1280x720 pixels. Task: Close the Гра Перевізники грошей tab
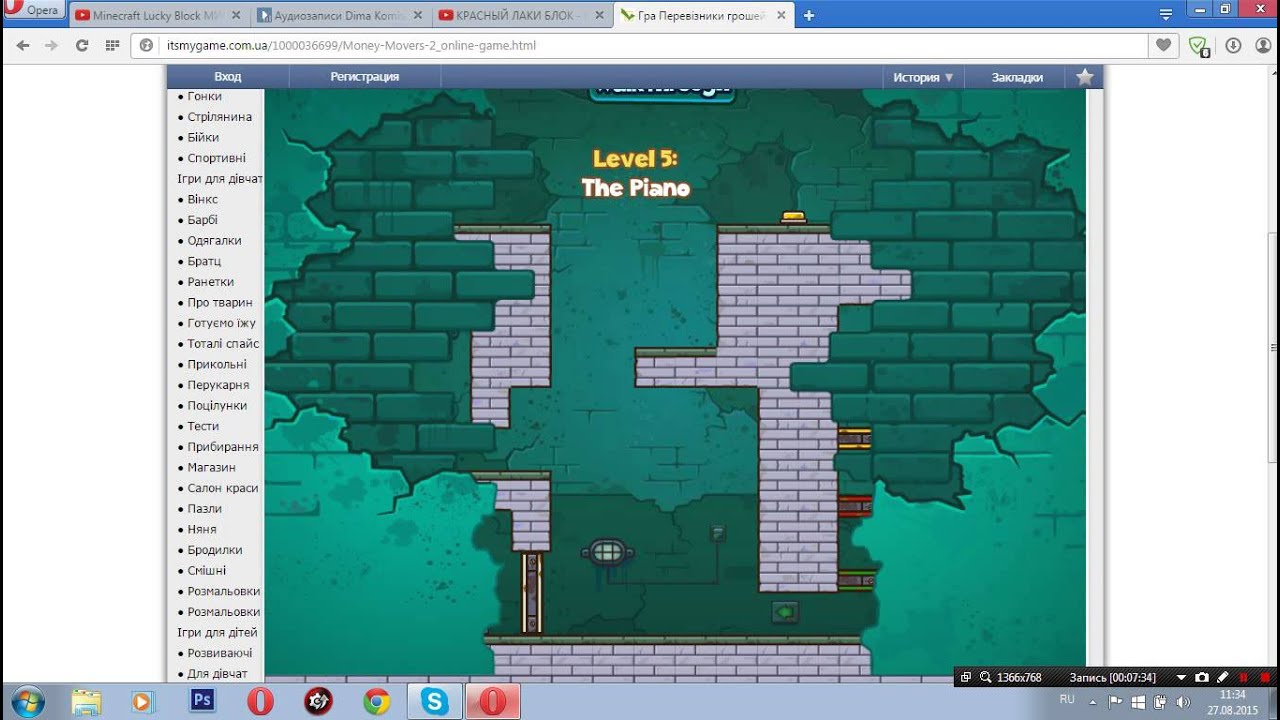coord(781,15)
